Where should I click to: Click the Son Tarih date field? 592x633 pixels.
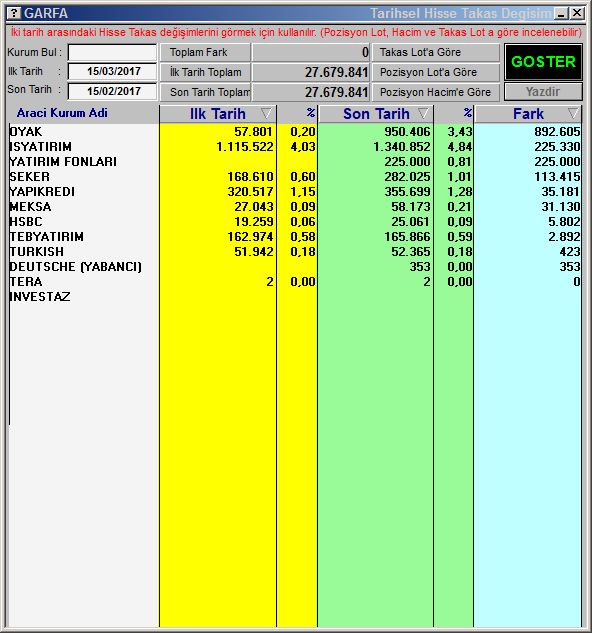tap(112, 91)
